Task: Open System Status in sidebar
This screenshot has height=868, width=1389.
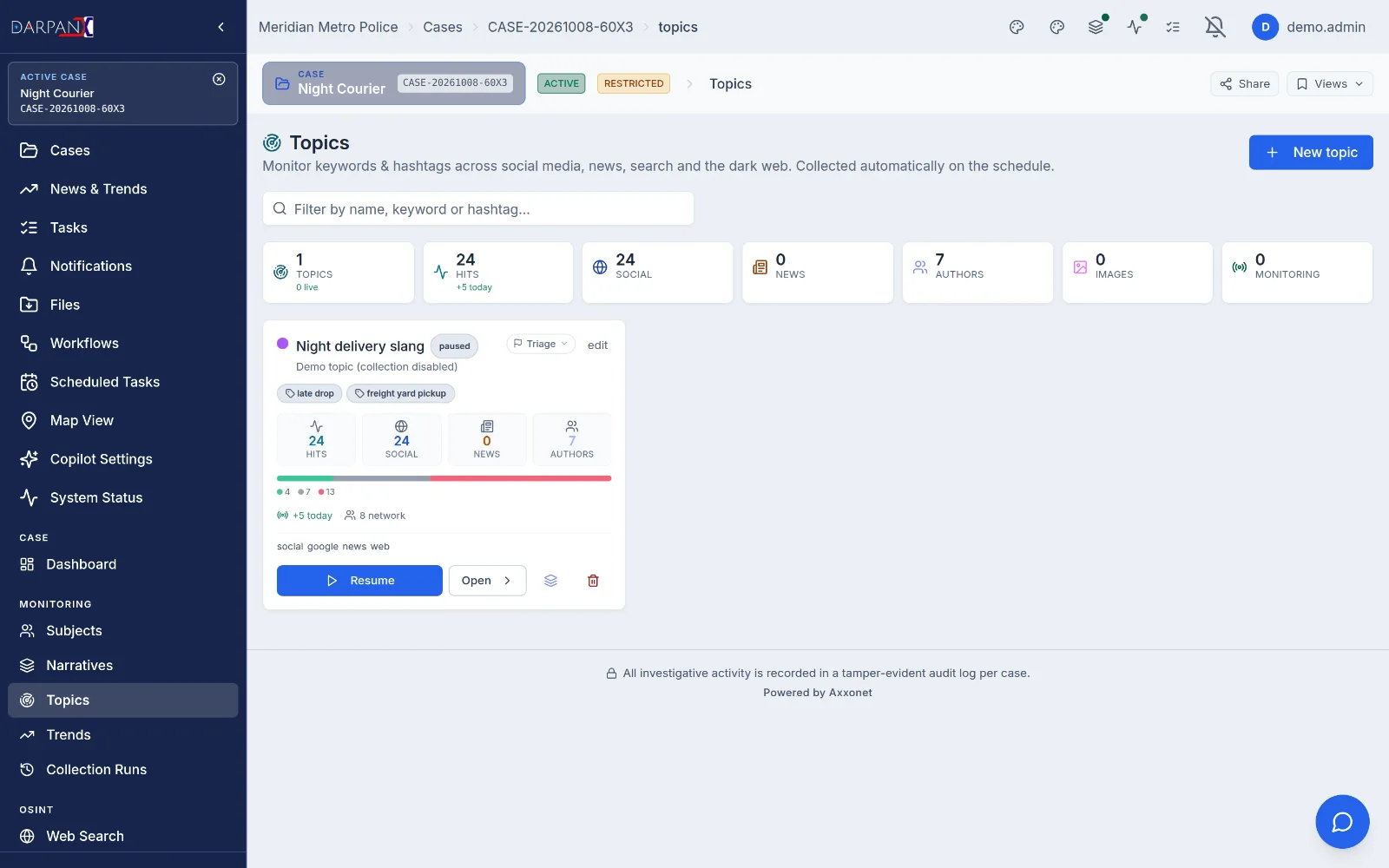Action: tap(122, 498)
